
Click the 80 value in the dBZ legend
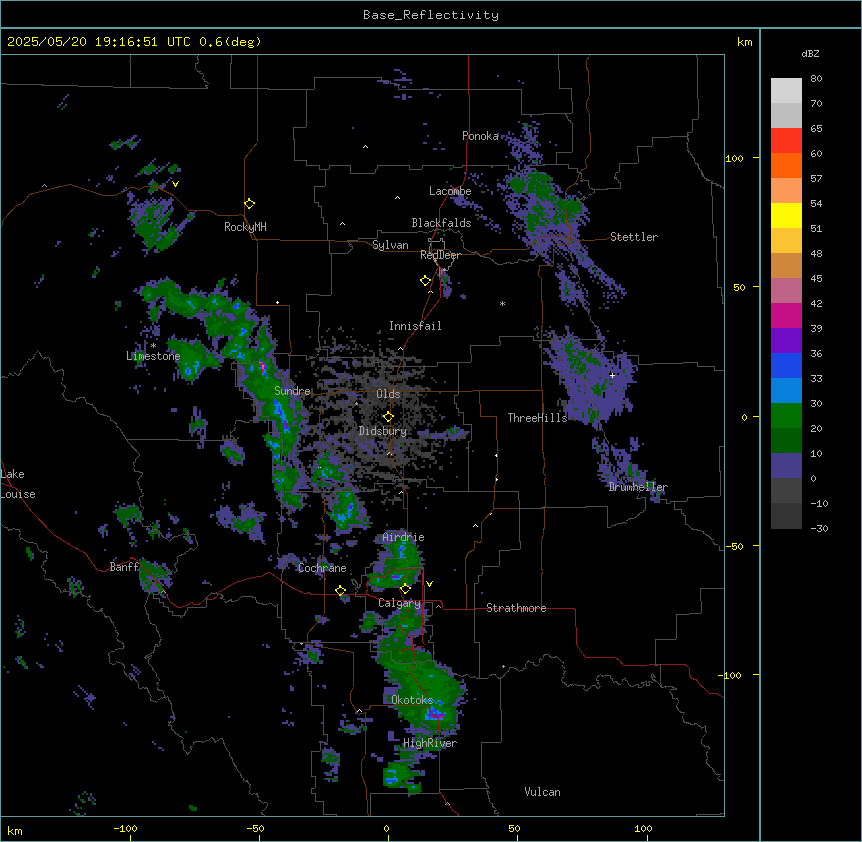[x=816, y=79]
